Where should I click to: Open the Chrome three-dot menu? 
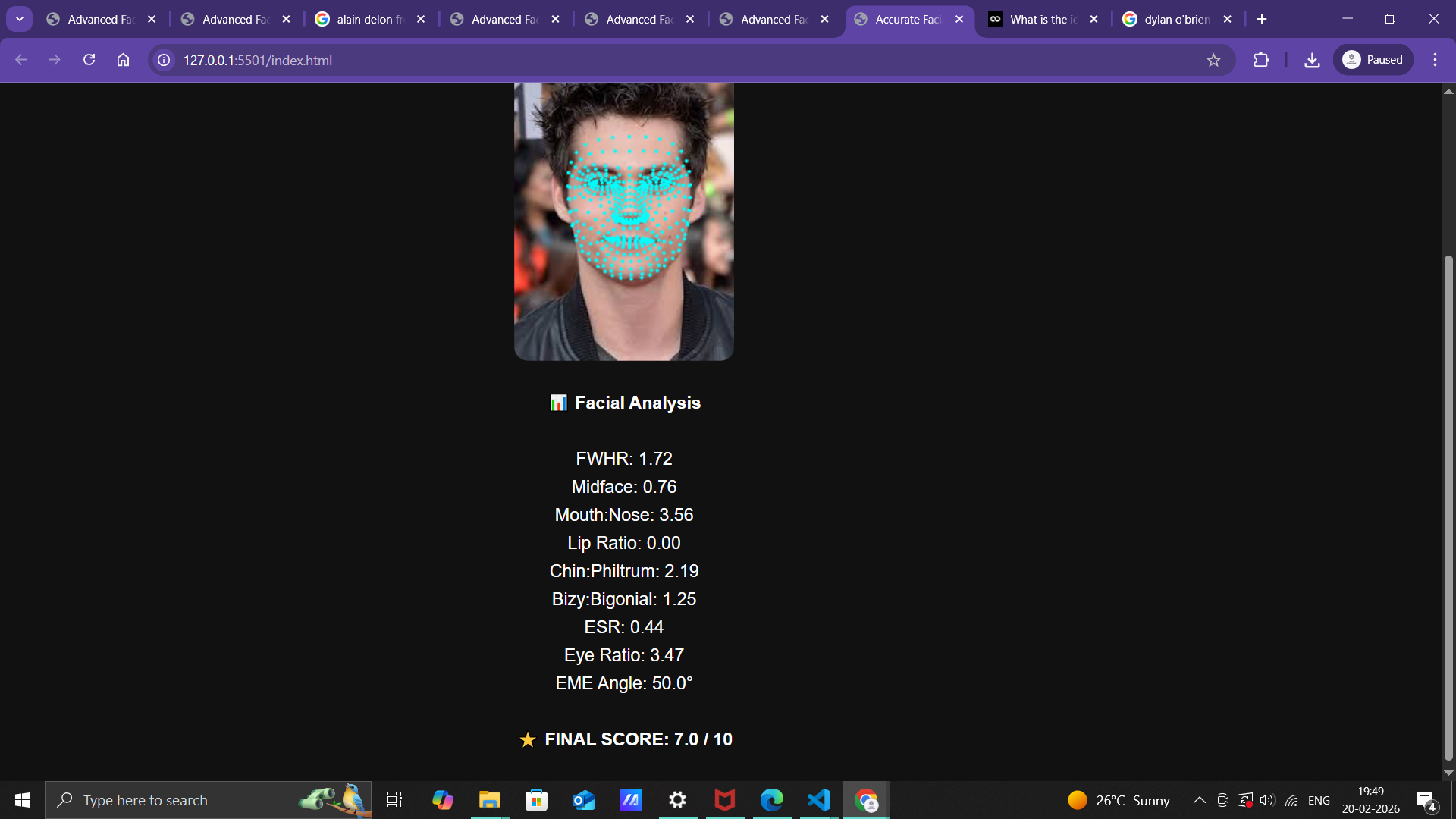tap(1436, 60)
